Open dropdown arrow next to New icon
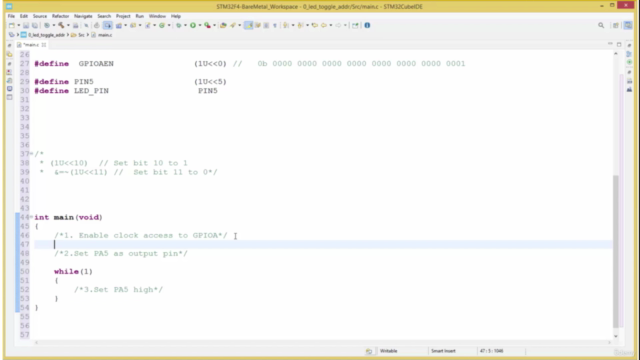Viewport: 640px width, 360px height. click(18, 25)
